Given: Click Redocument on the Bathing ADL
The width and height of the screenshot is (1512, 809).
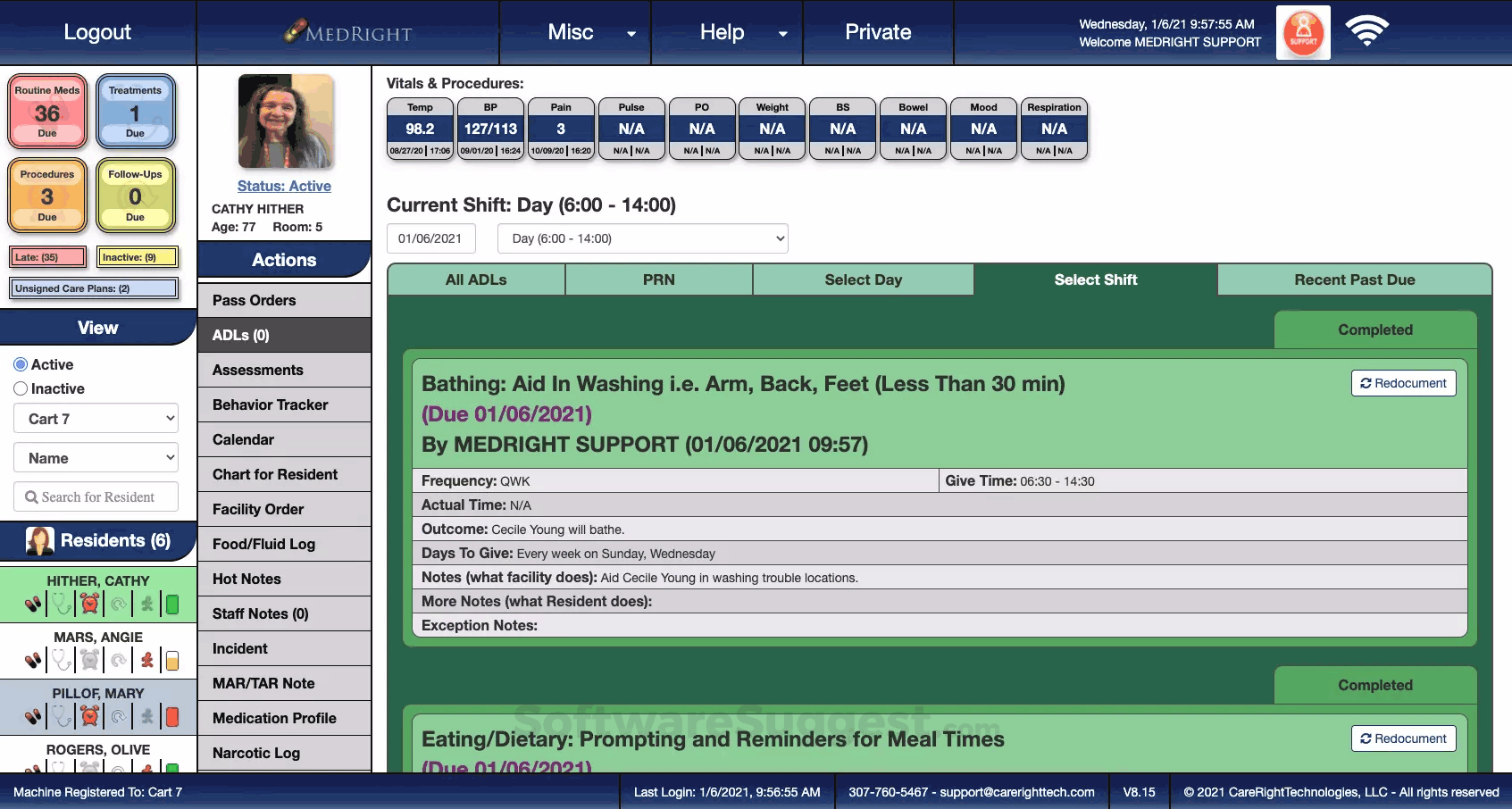Looking at the screenshot, I should click(1403, 383).
